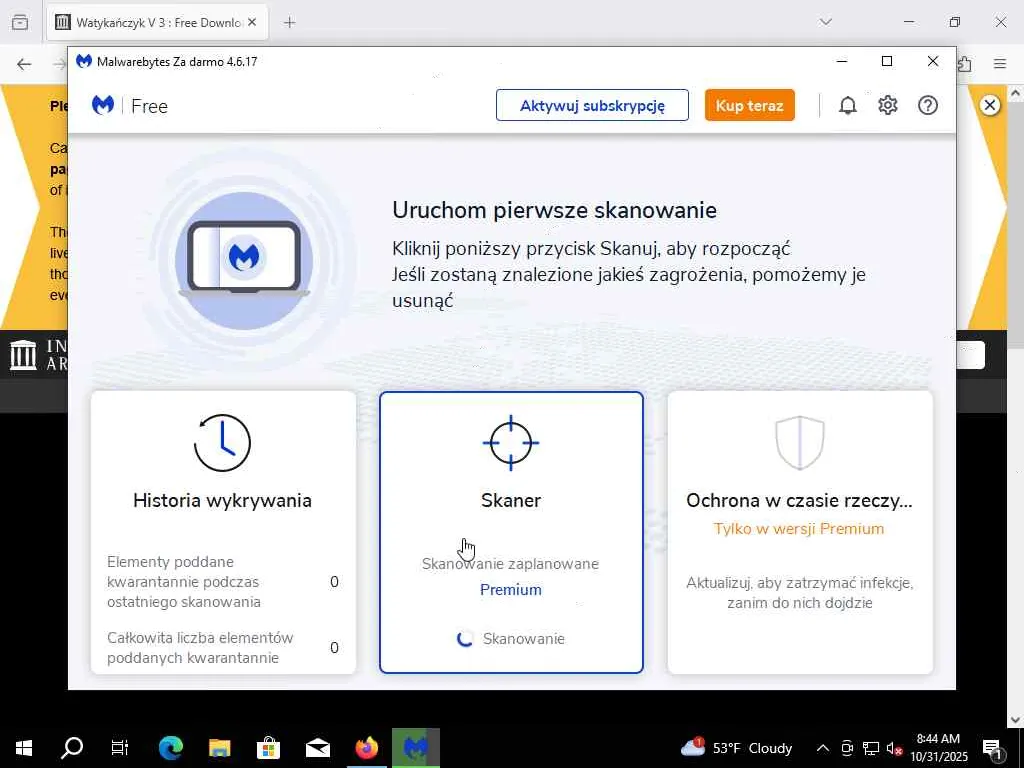The height and width of the screenshot is (768, 1024).
Task: Close the Watykańczyk V 3 browser tab
Action: [252, 23]
